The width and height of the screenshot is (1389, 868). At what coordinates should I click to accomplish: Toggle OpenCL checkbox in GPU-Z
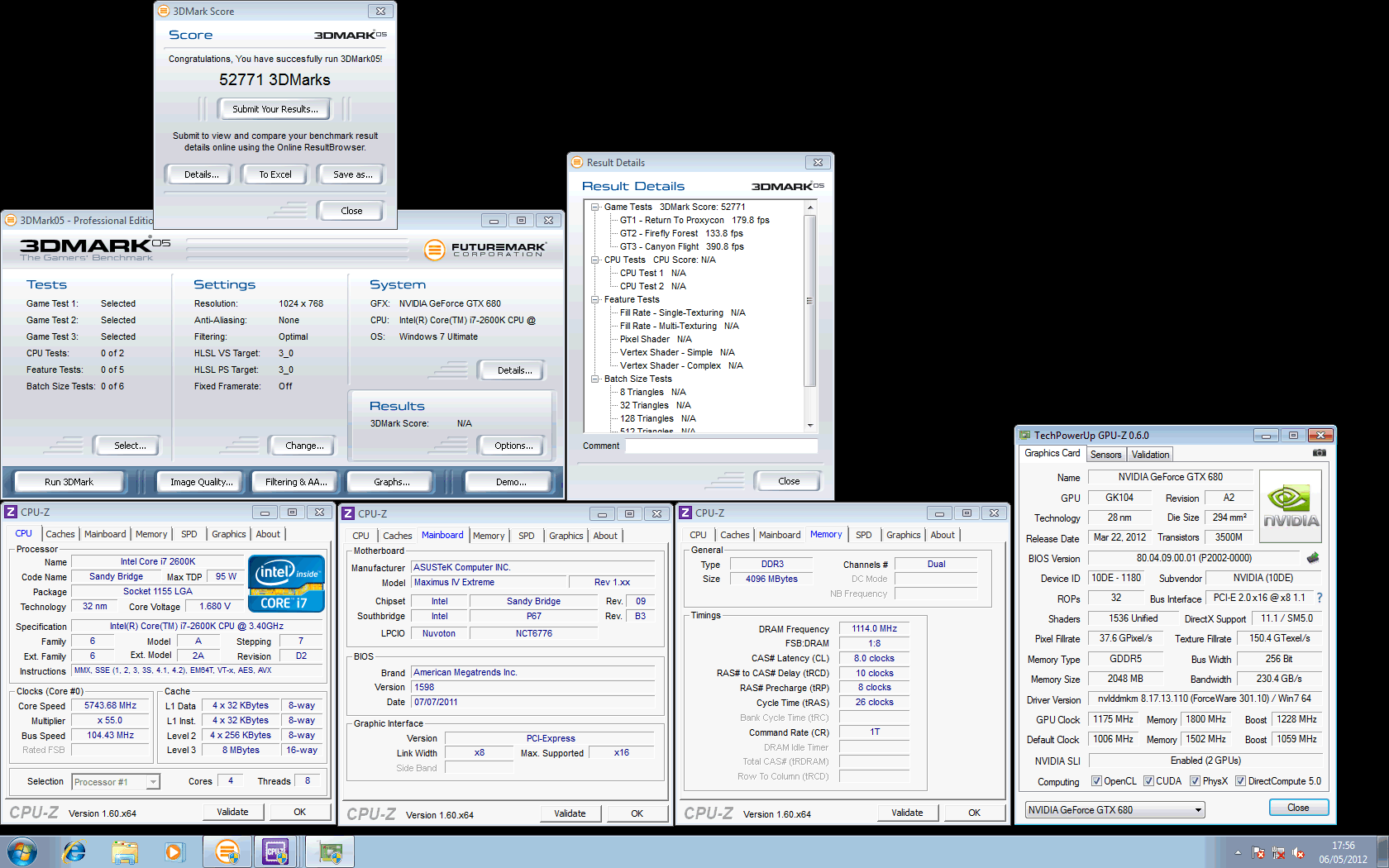pyautogui.click(x=1096, y=781)
